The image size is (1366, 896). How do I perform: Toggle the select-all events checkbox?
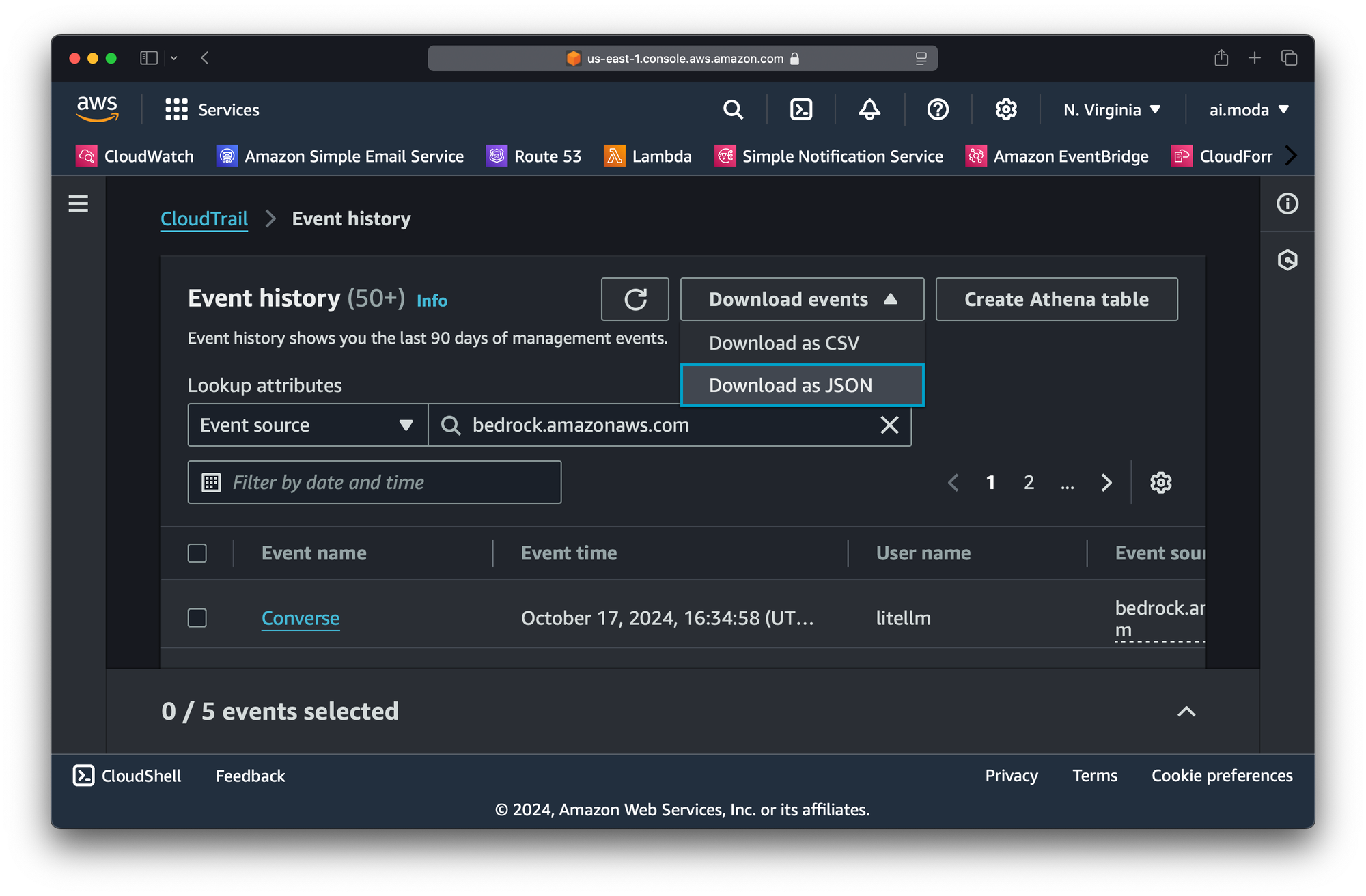coord(197,553)
